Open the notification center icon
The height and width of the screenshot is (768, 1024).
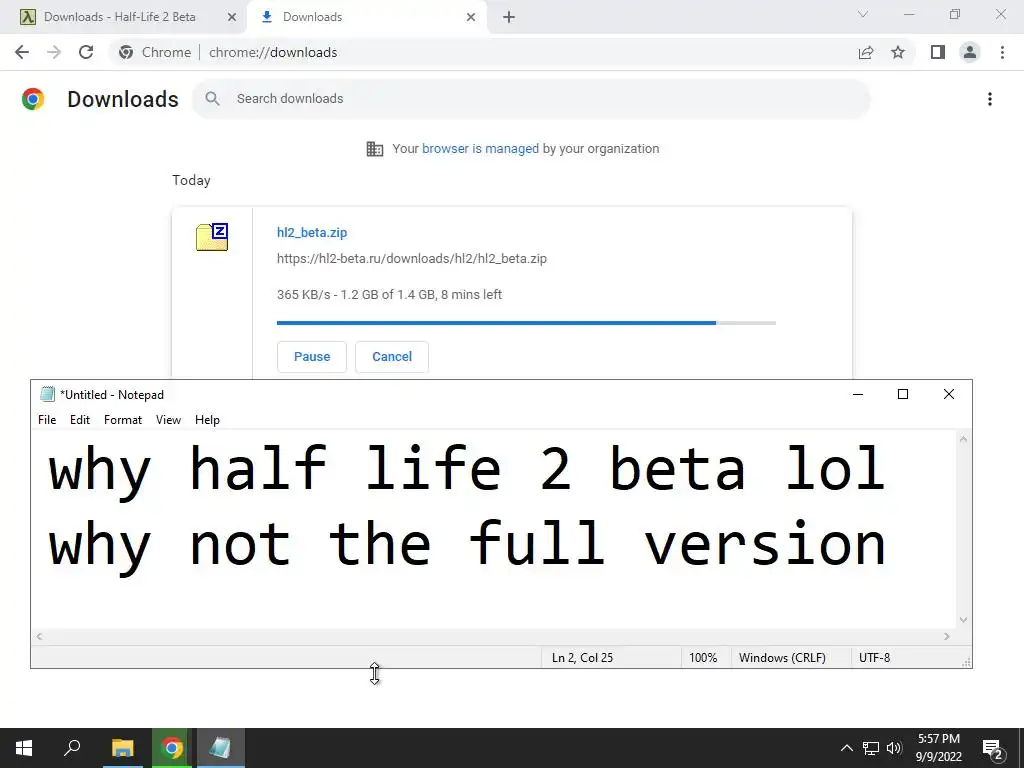coord(993,748)
